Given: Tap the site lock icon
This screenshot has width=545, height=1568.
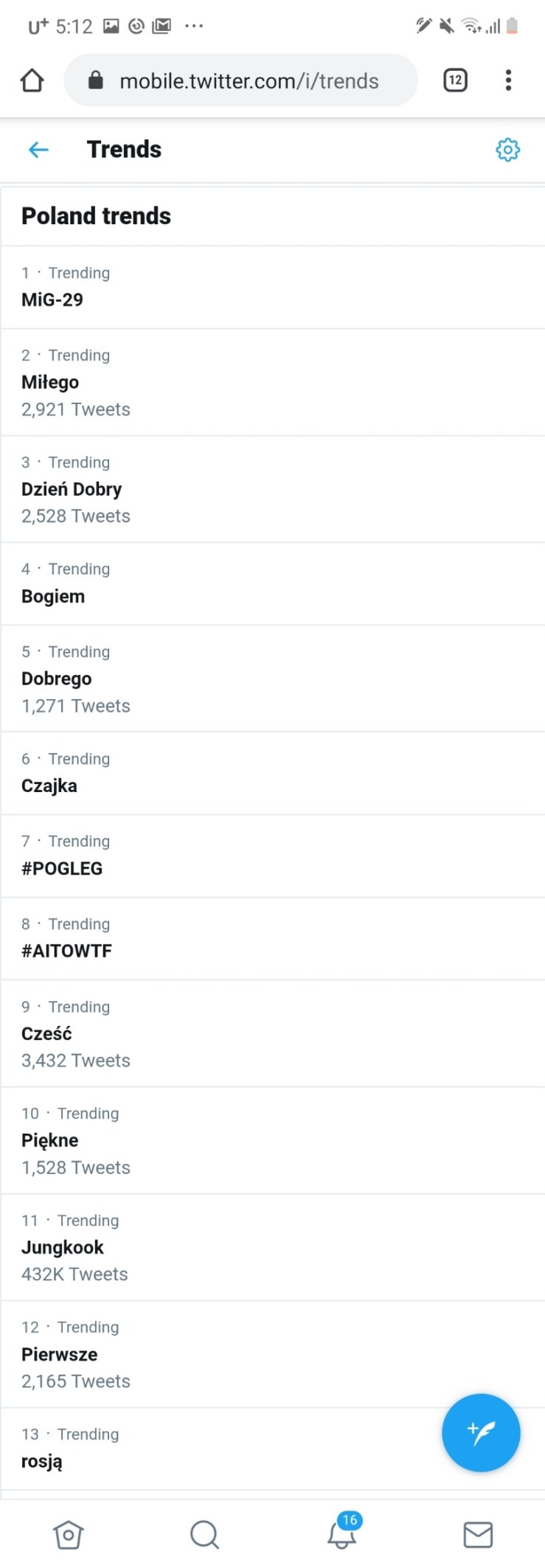Looking at the screenshot, I should coord(96,80).
